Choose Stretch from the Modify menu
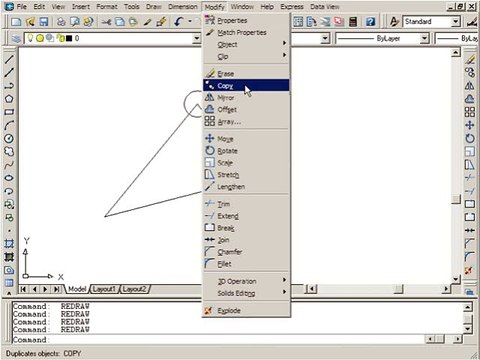The image size is (480, 360). click(246, 175)
